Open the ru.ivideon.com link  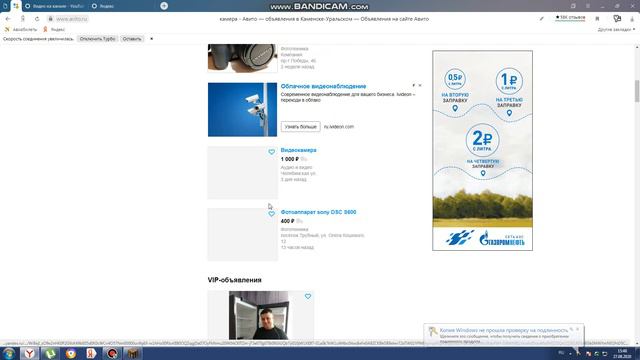[339, 127]
